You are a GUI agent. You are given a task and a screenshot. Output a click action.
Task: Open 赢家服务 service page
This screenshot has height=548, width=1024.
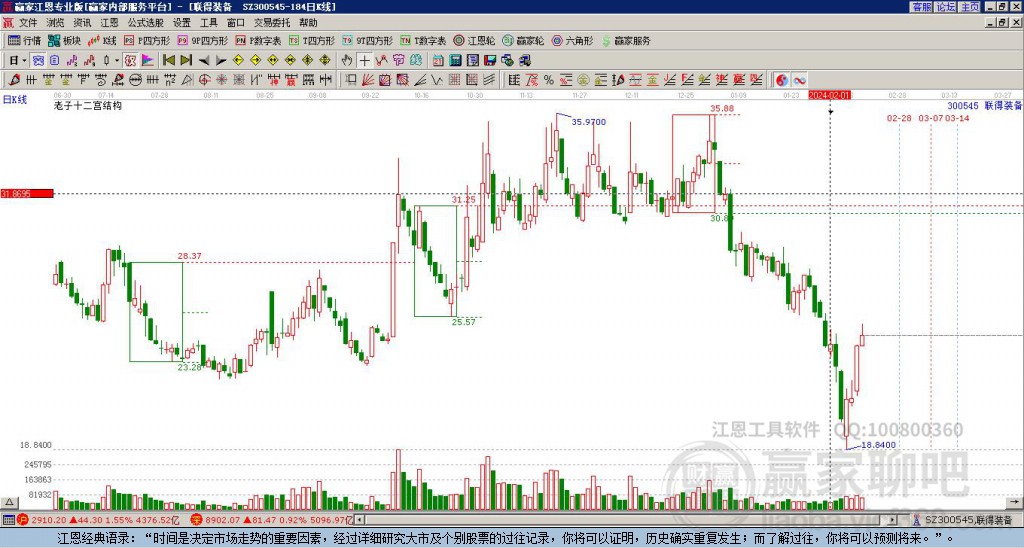point(626,40)
